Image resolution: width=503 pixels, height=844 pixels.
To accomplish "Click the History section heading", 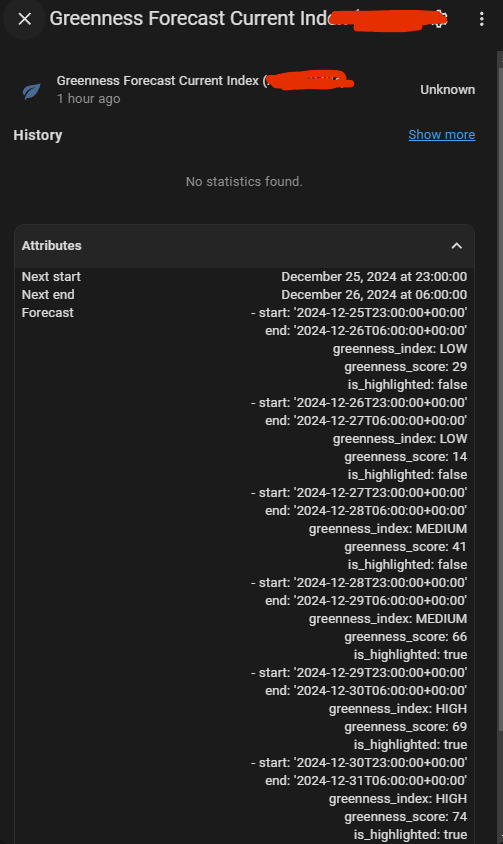I will tap(38, 135).
